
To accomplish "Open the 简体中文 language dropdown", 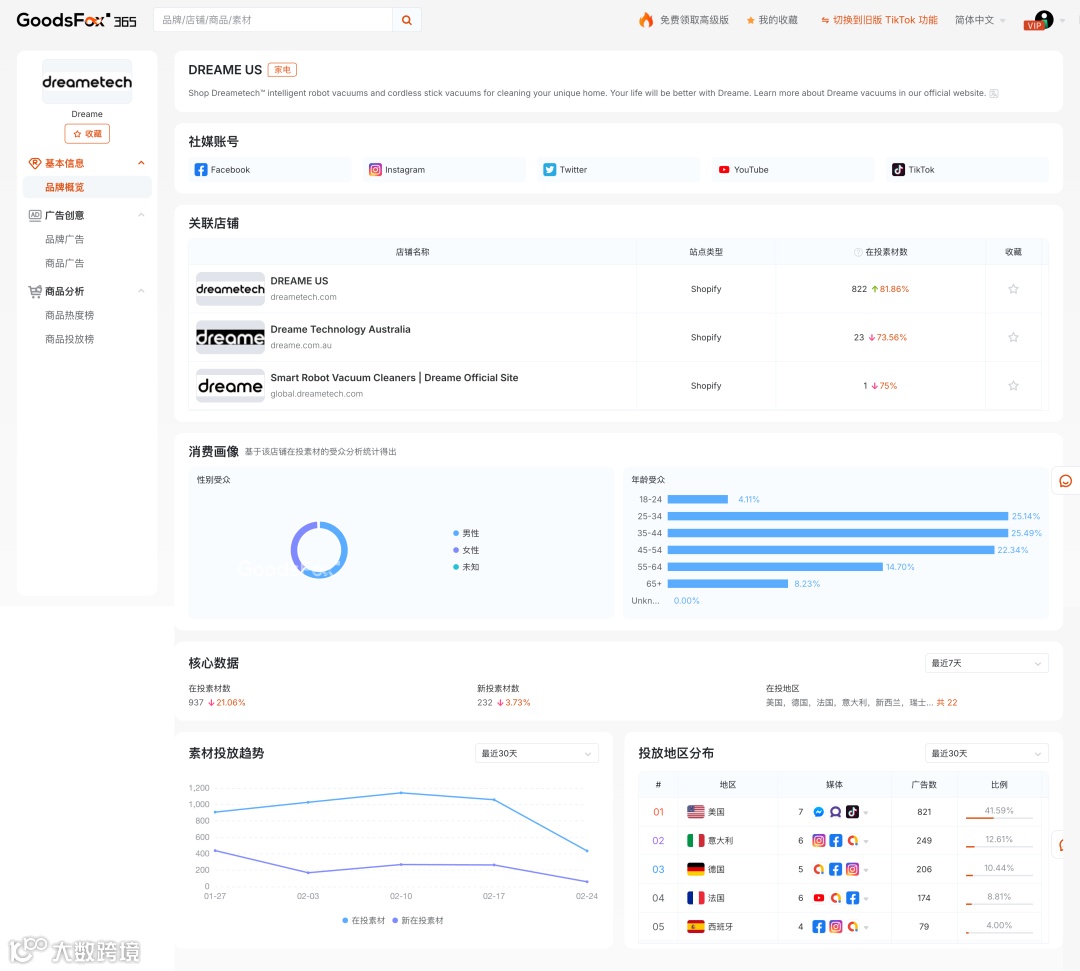I will 980,20.
